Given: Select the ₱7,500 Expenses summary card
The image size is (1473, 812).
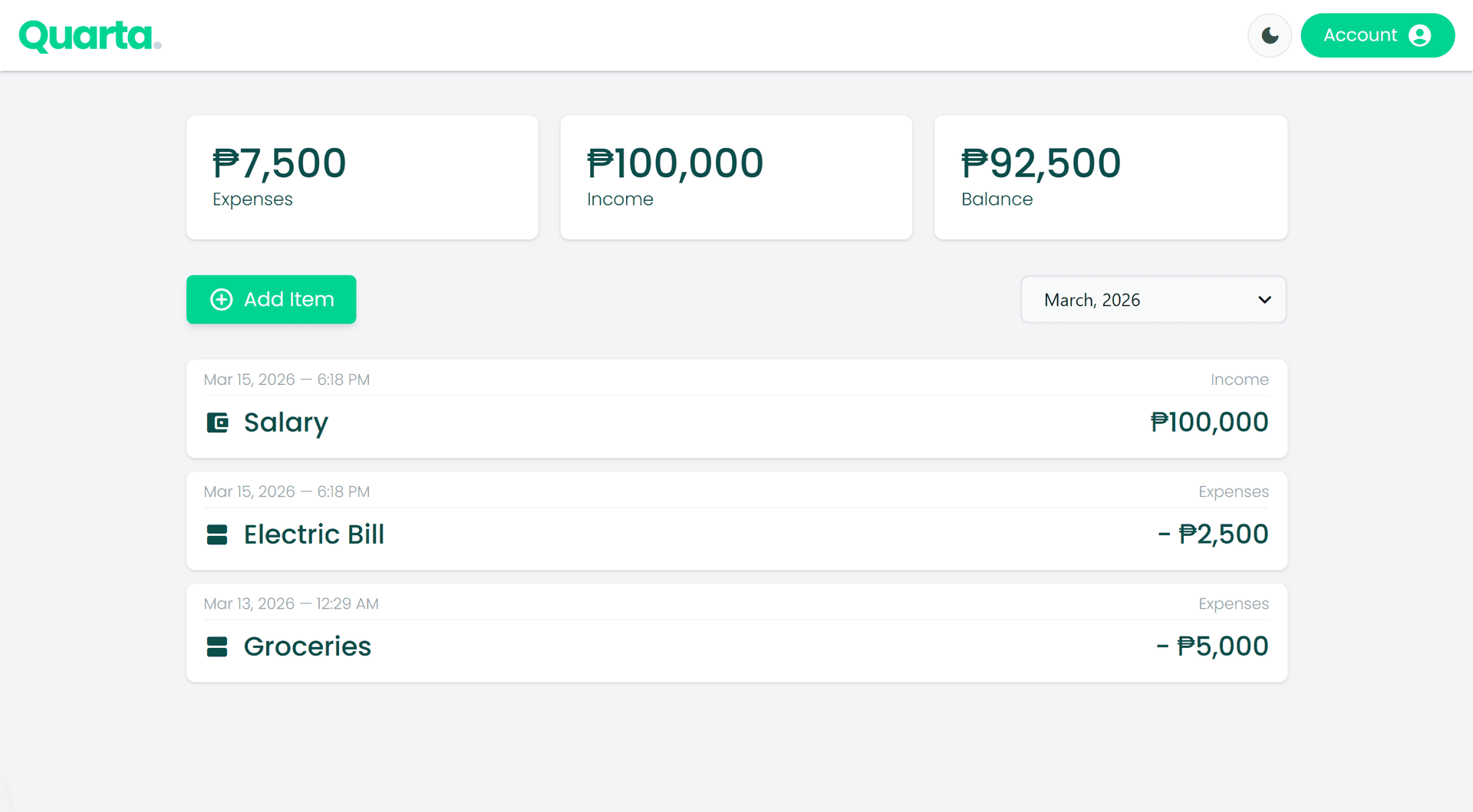Looking at the screenshot, I should 362,178.
